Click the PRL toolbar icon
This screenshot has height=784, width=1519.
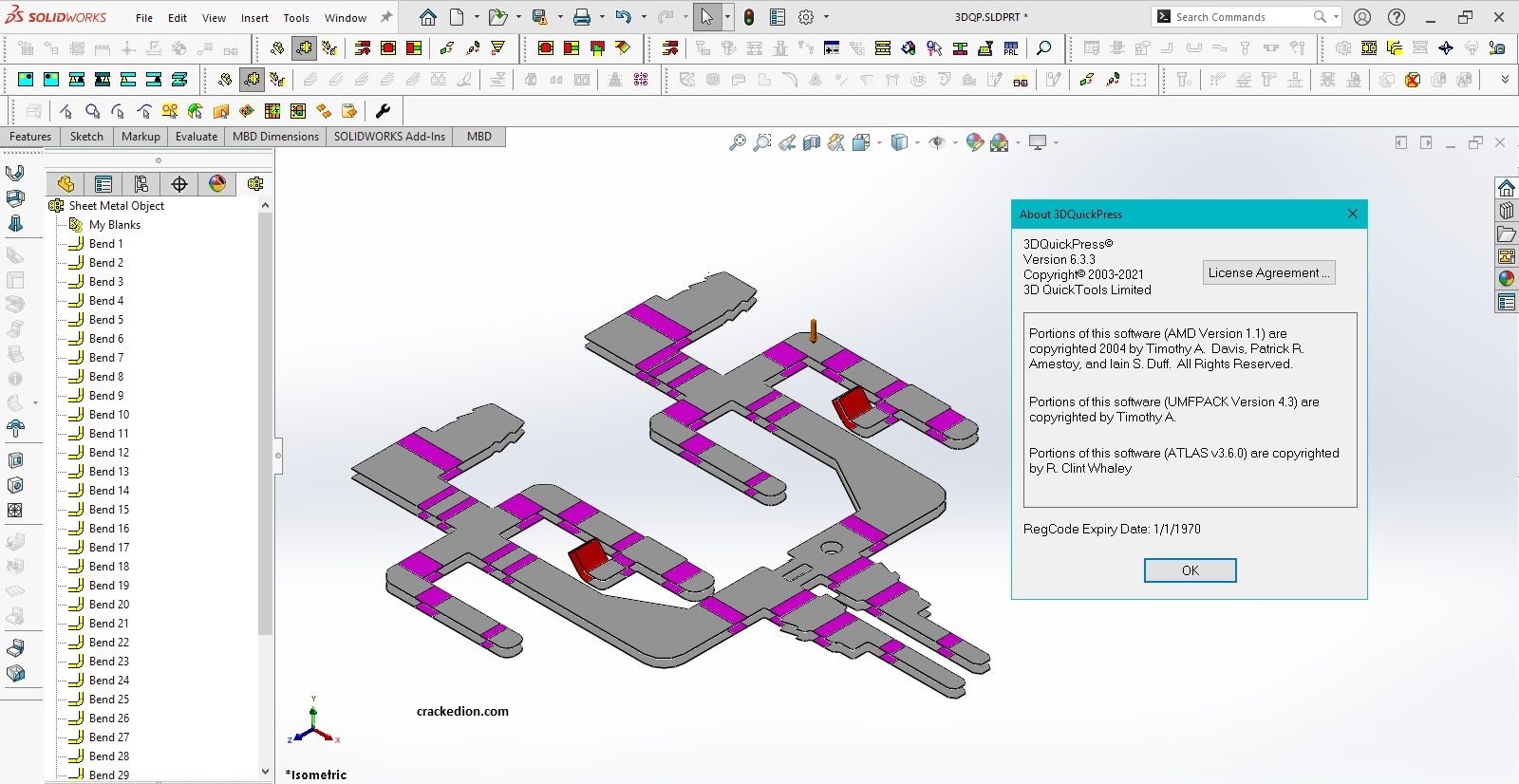1011,48
